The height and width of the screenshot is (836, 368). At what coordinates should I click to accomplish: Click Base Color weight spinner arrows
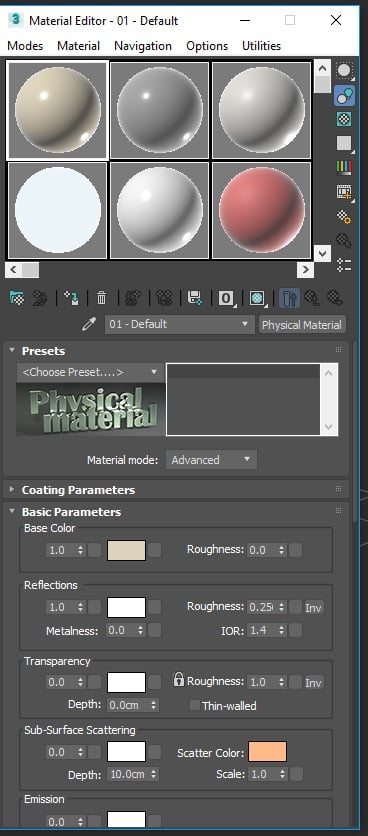click(x=81, y=550)
